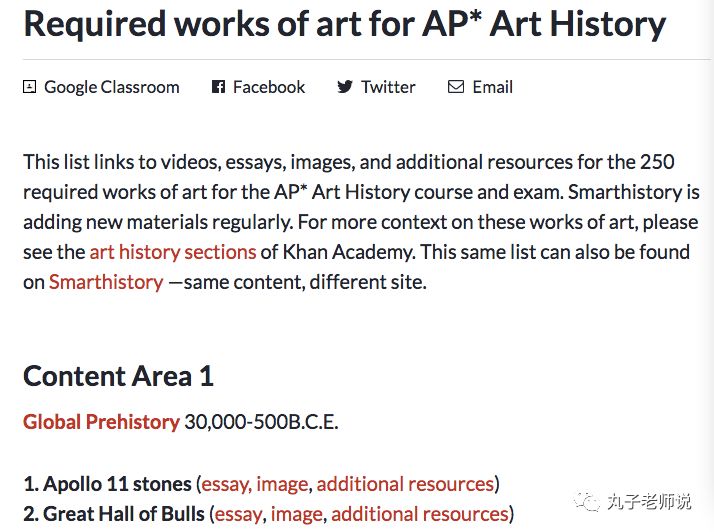Click the Facebook logo icon
The image size is (714, 532).
pos(219,87)
